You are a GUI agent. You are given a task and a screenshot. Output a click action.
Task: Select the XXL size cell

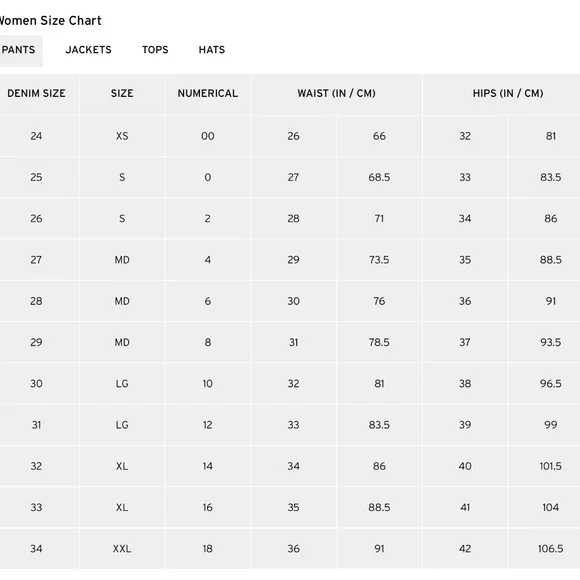pyautogui.click(x=122, y=549)
